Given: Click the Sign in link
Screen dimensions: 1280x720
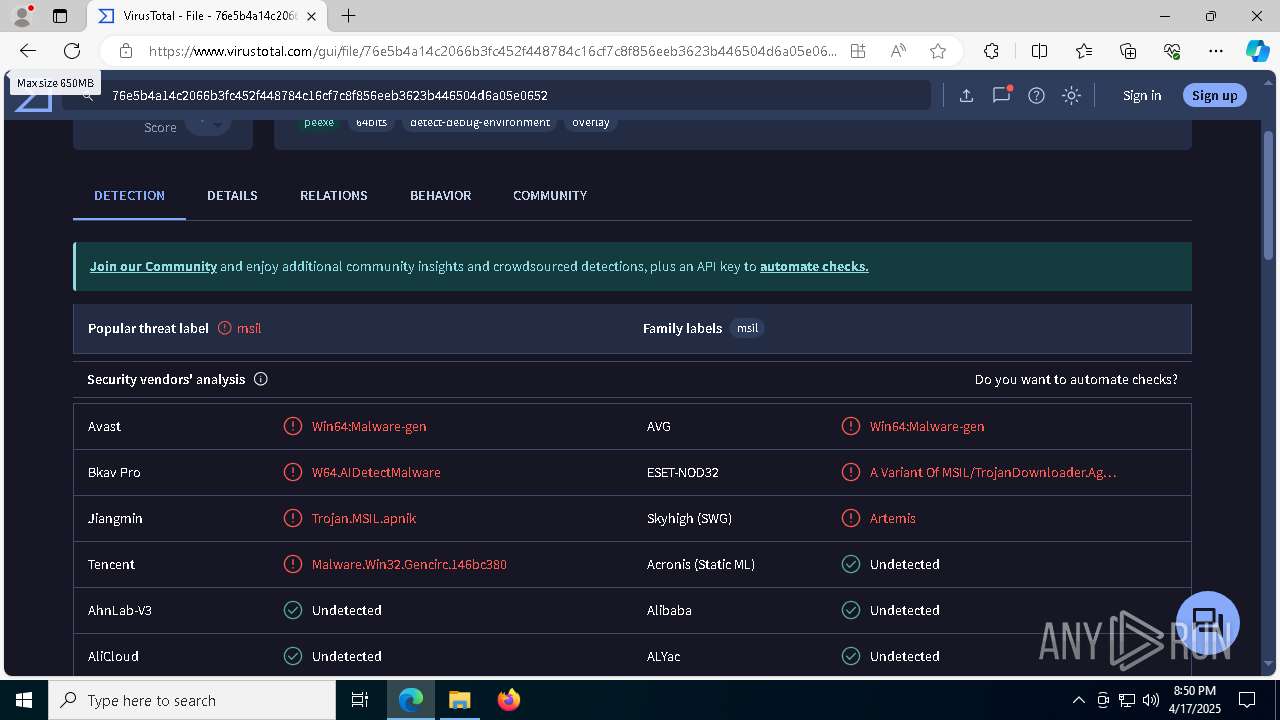Looking at the screenshot, I should tap(1142, 95).
